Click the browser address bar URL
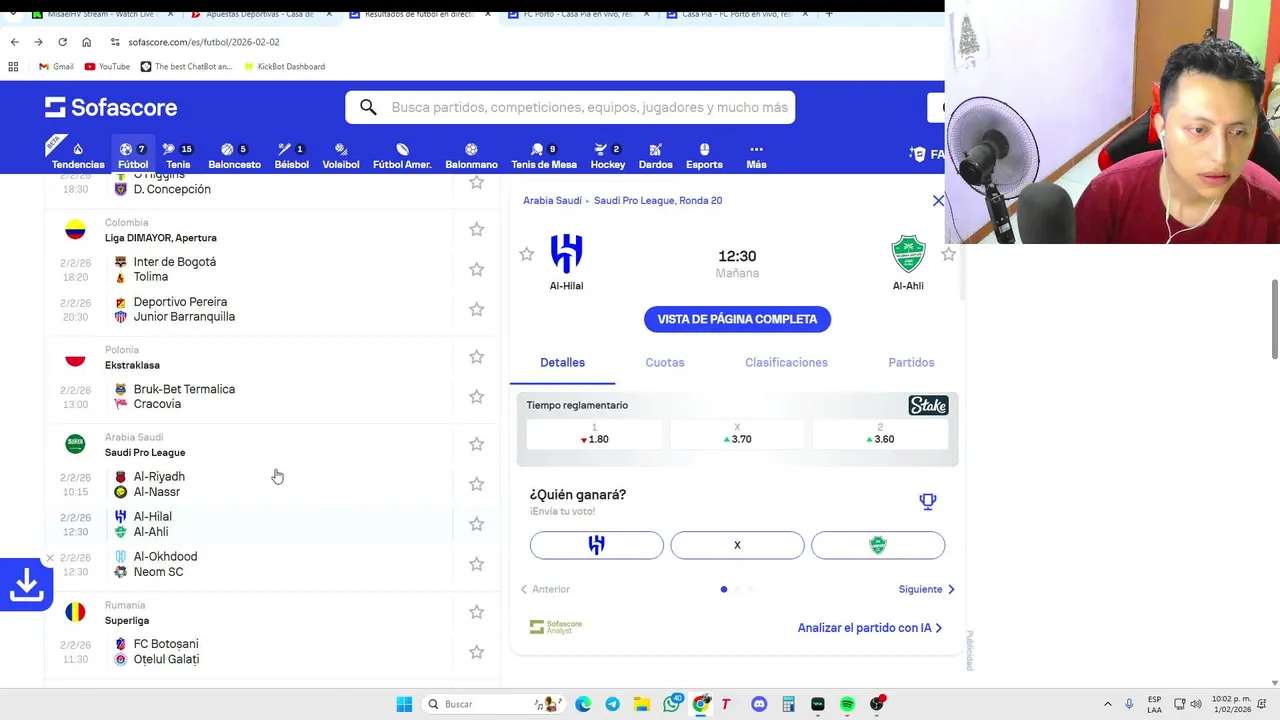 [204, 42]
